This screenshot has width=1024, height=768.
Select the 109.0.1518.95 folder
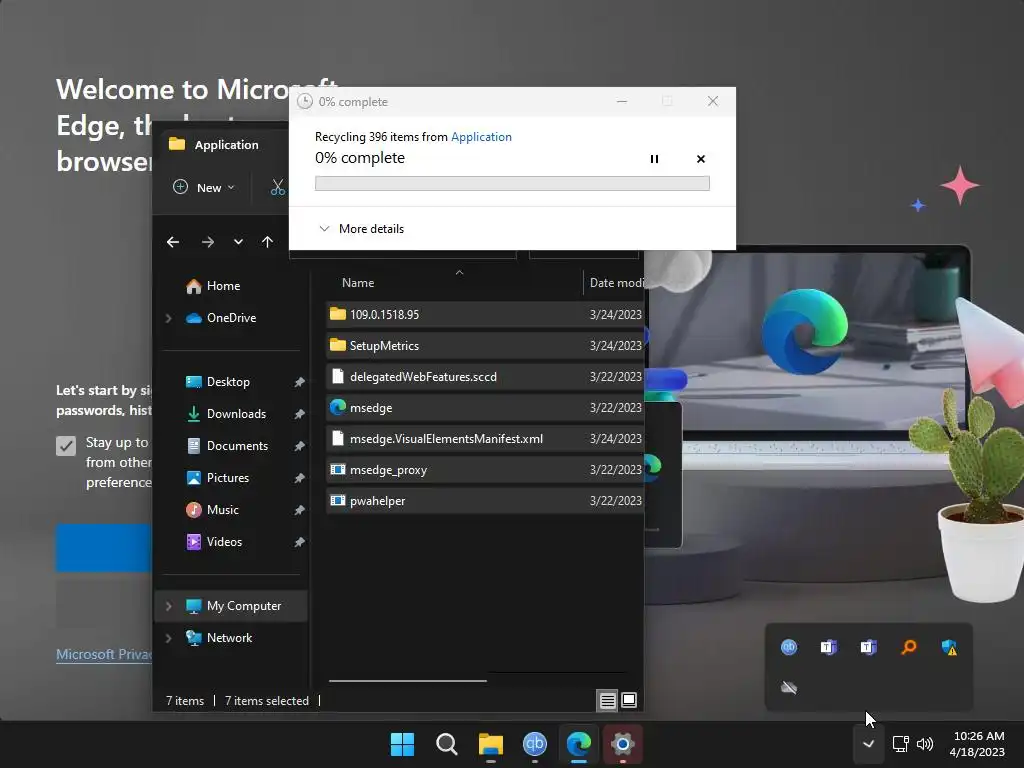(485, 315)
